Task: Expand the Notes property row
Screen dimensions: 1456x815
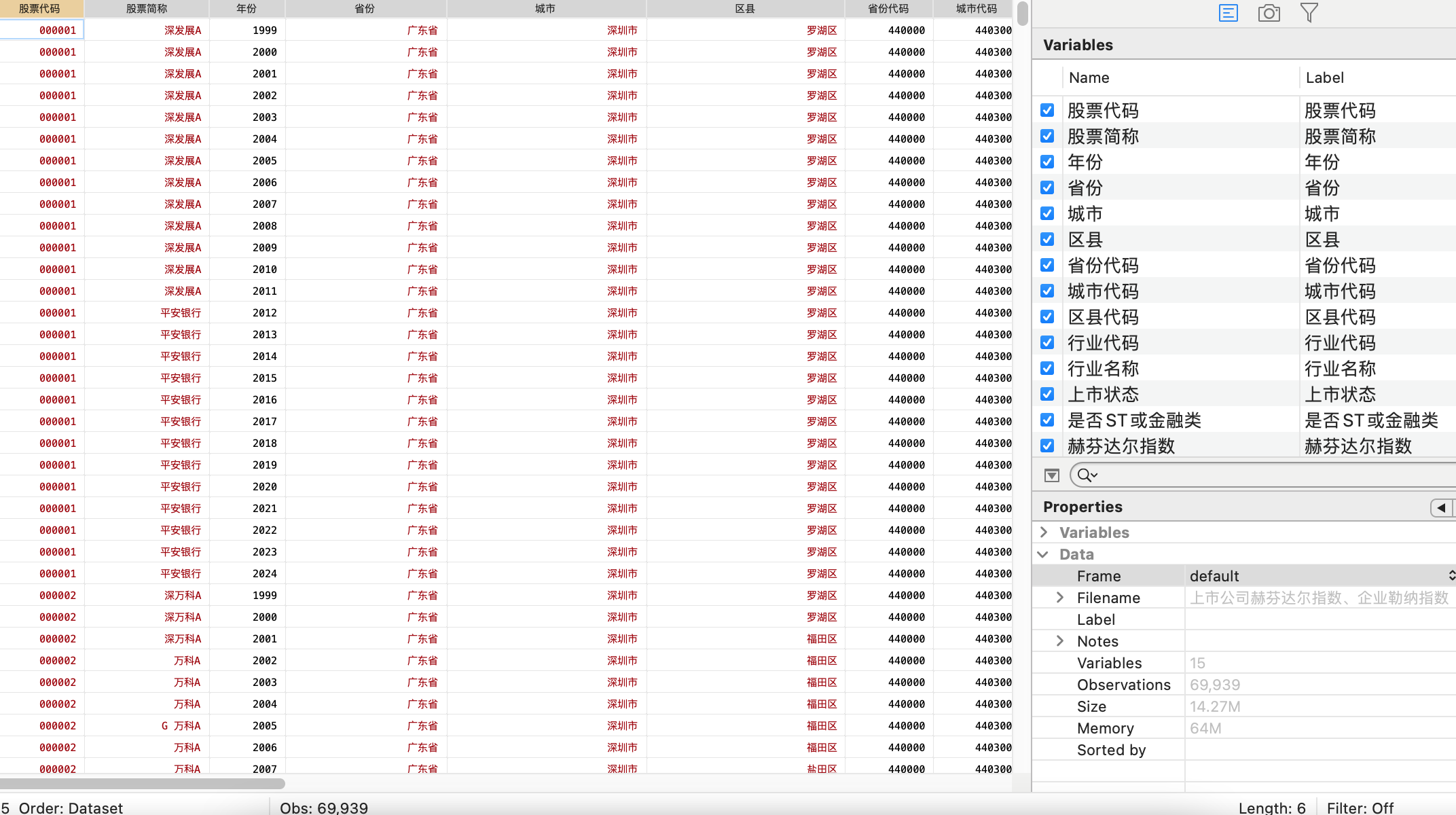Action: [1060, 641]
